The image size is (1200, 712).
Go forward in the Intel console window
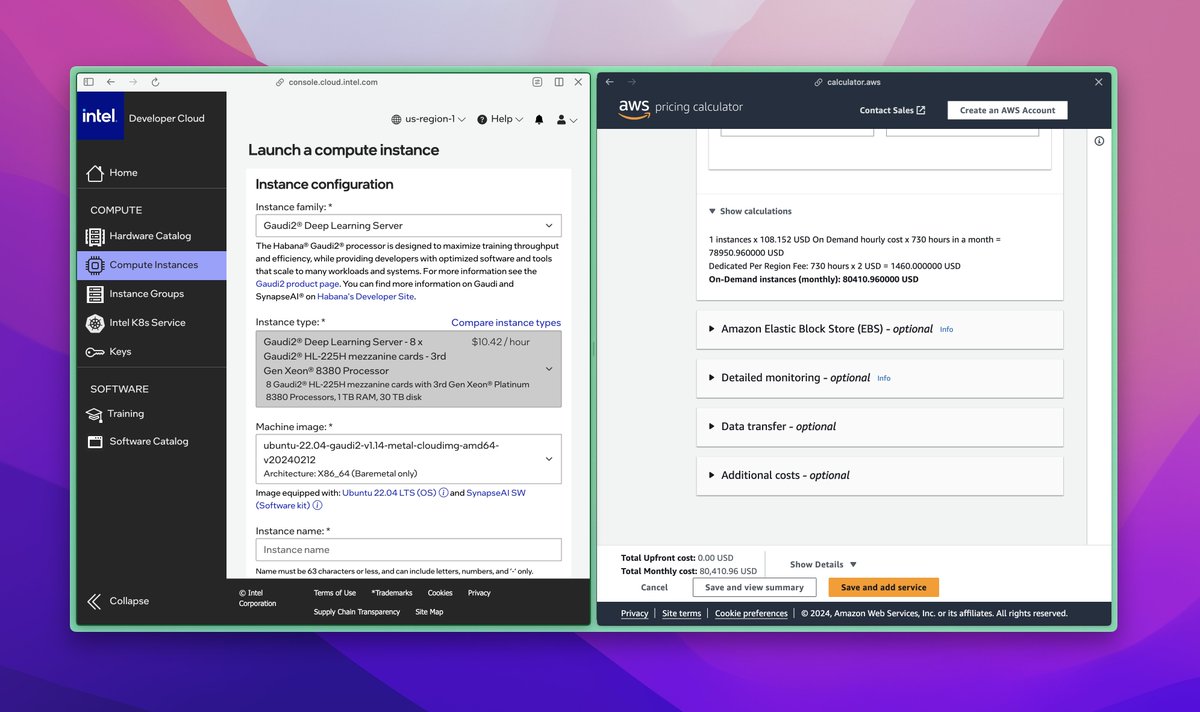[133, 82]
